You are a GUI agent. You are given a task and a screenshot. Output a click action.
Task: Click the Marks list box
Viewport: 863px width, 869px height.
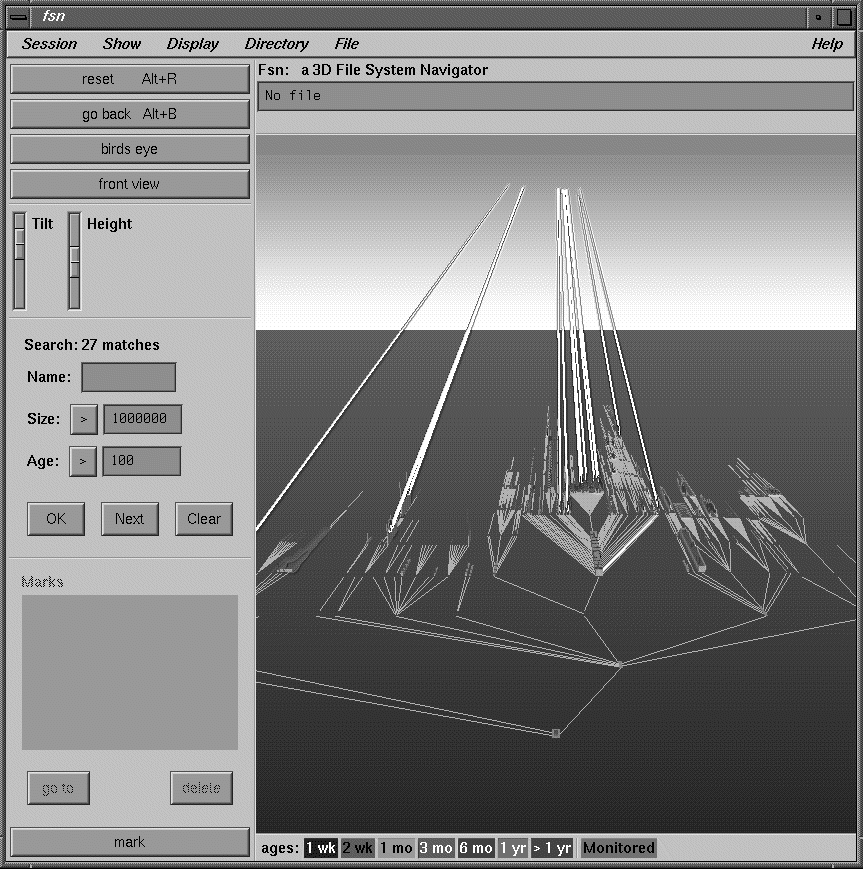pyautogui.click(x=130, y=672)
